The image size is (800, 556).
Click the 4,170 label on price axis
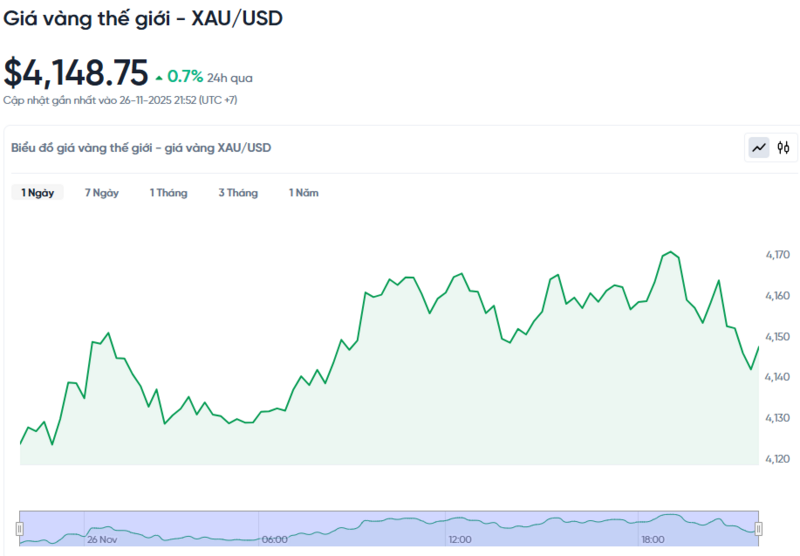click(777, 256)
